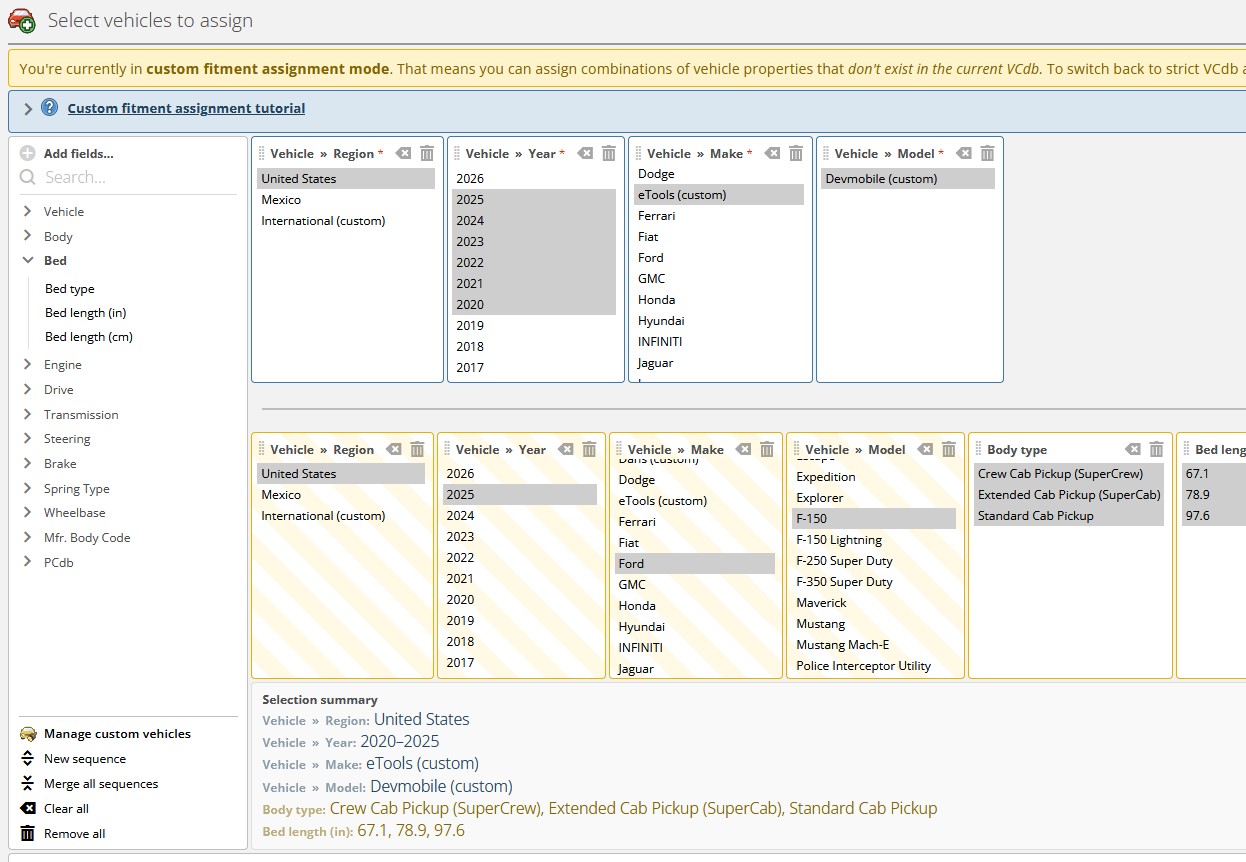
Task: Collapse the Bed field category
Action: pyautogui.click(x=28, y=260)
